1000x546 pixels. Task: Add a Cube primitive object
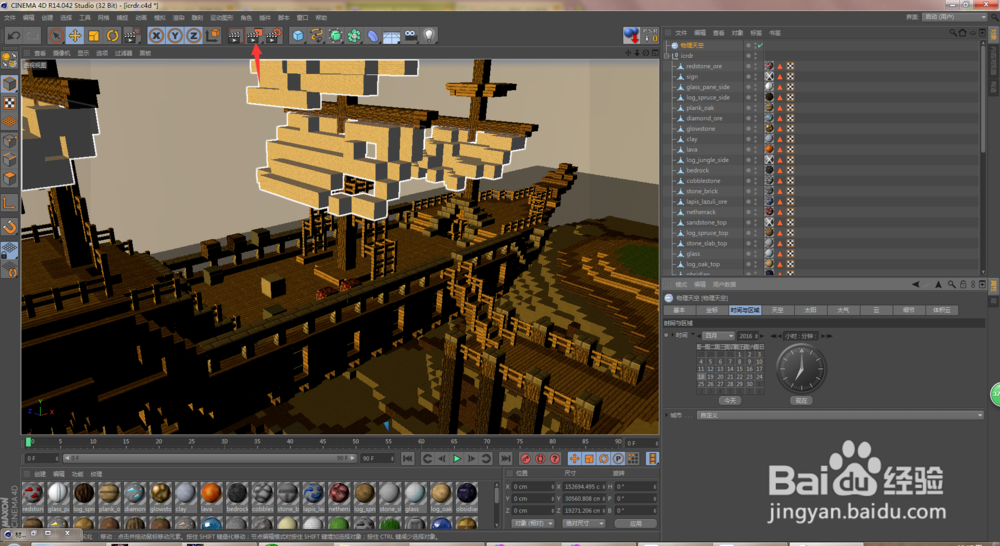[x=298, y=36]
